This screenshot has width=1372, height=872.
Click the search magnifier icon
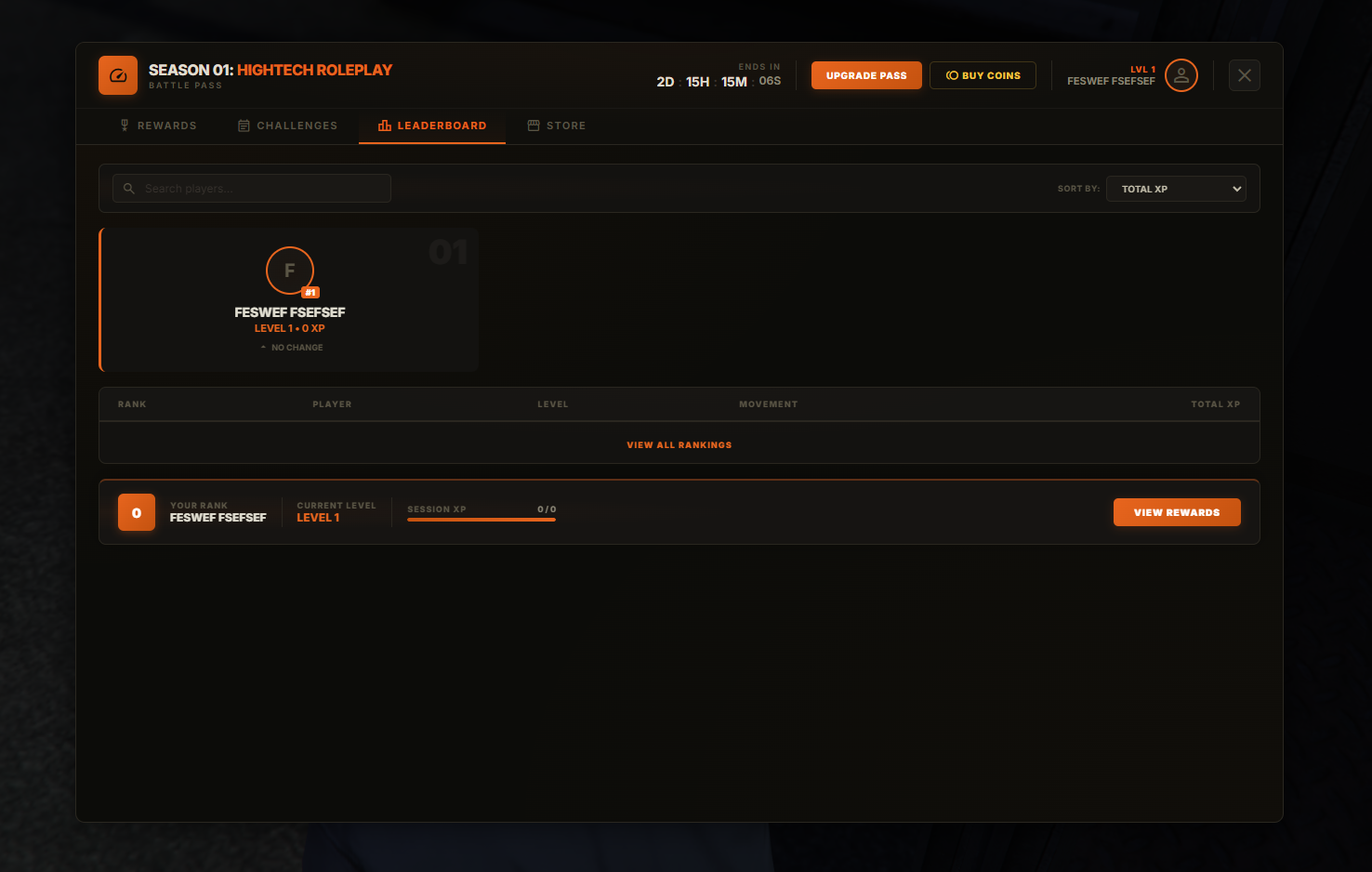point(129,189)
